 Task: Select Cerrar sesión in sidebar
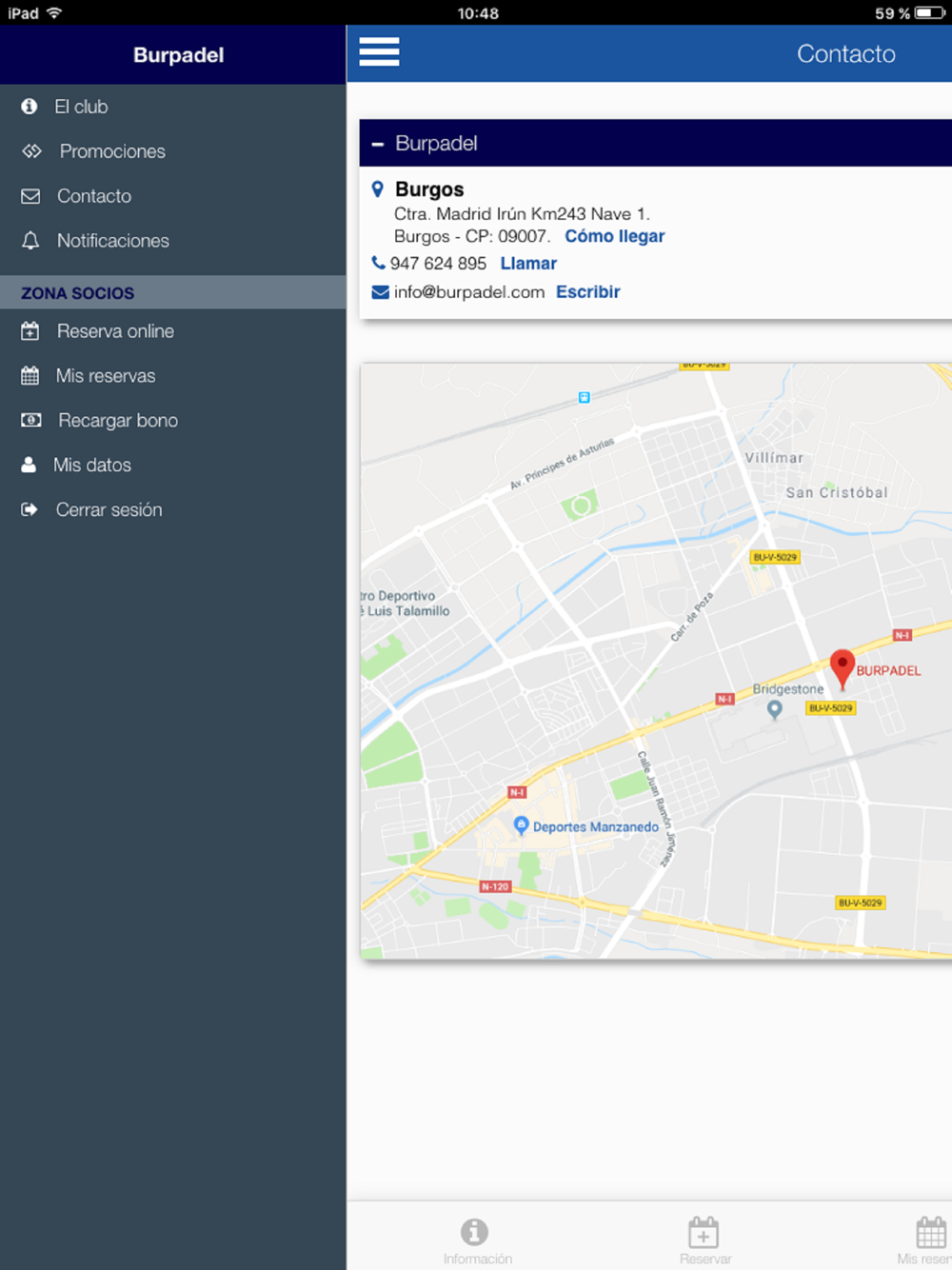172,509
